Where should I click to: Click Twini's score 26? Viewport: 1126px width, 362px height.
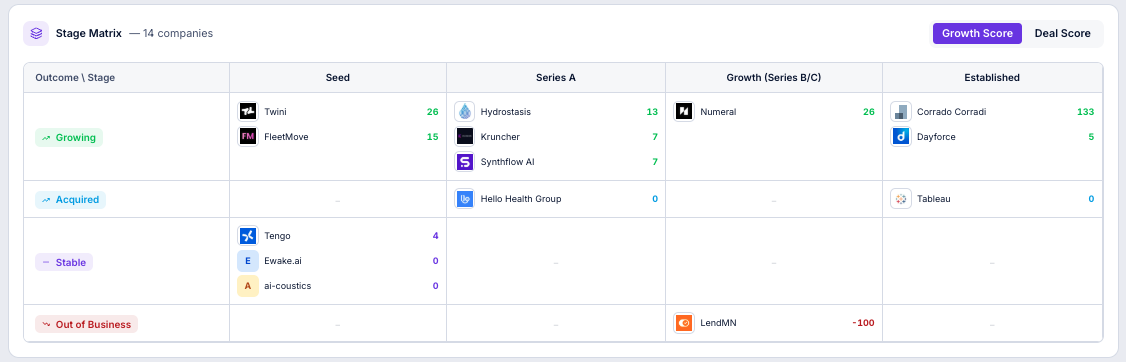click(432, 112)
